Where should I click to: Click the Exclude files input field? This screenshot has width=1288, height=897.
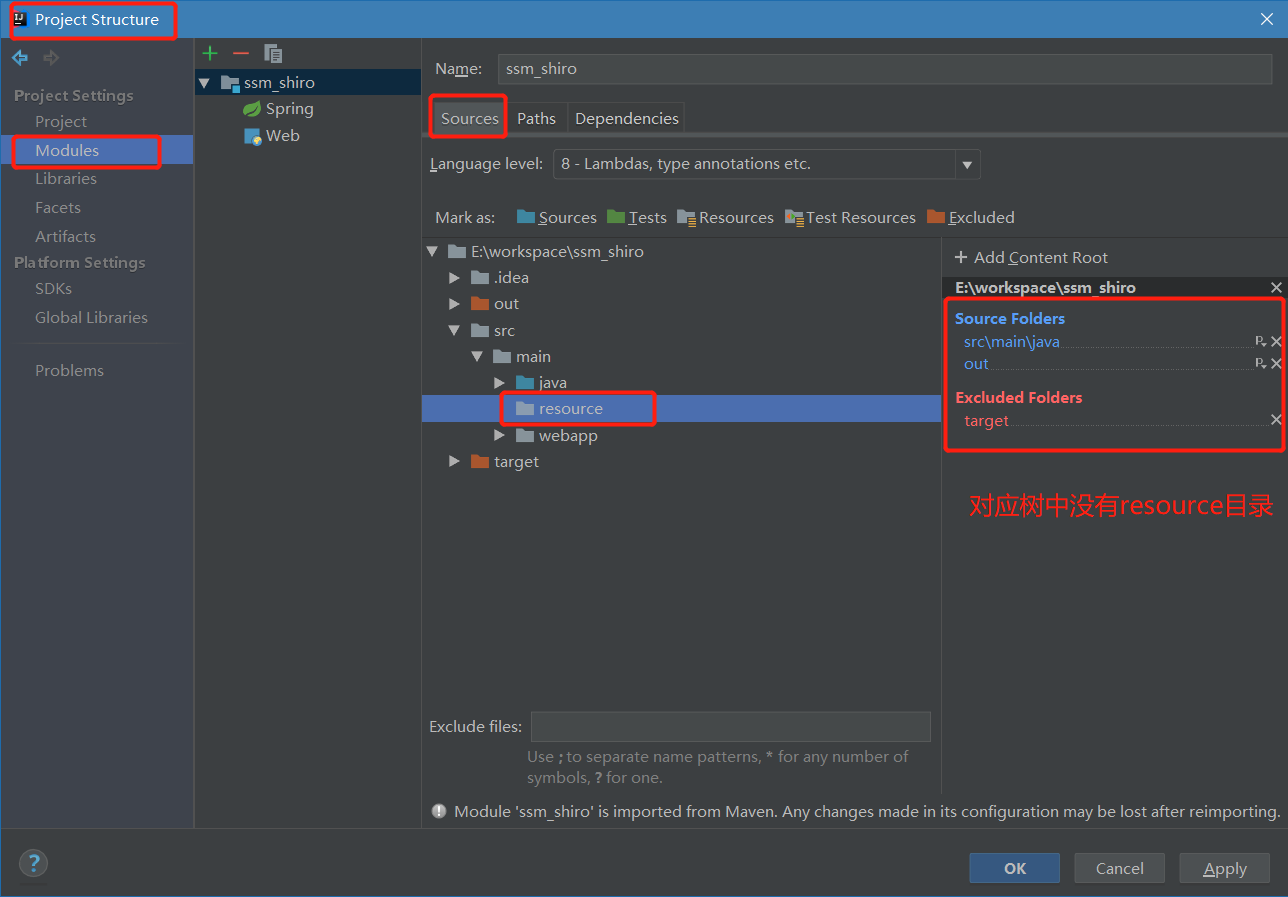[x=730, y=726]
